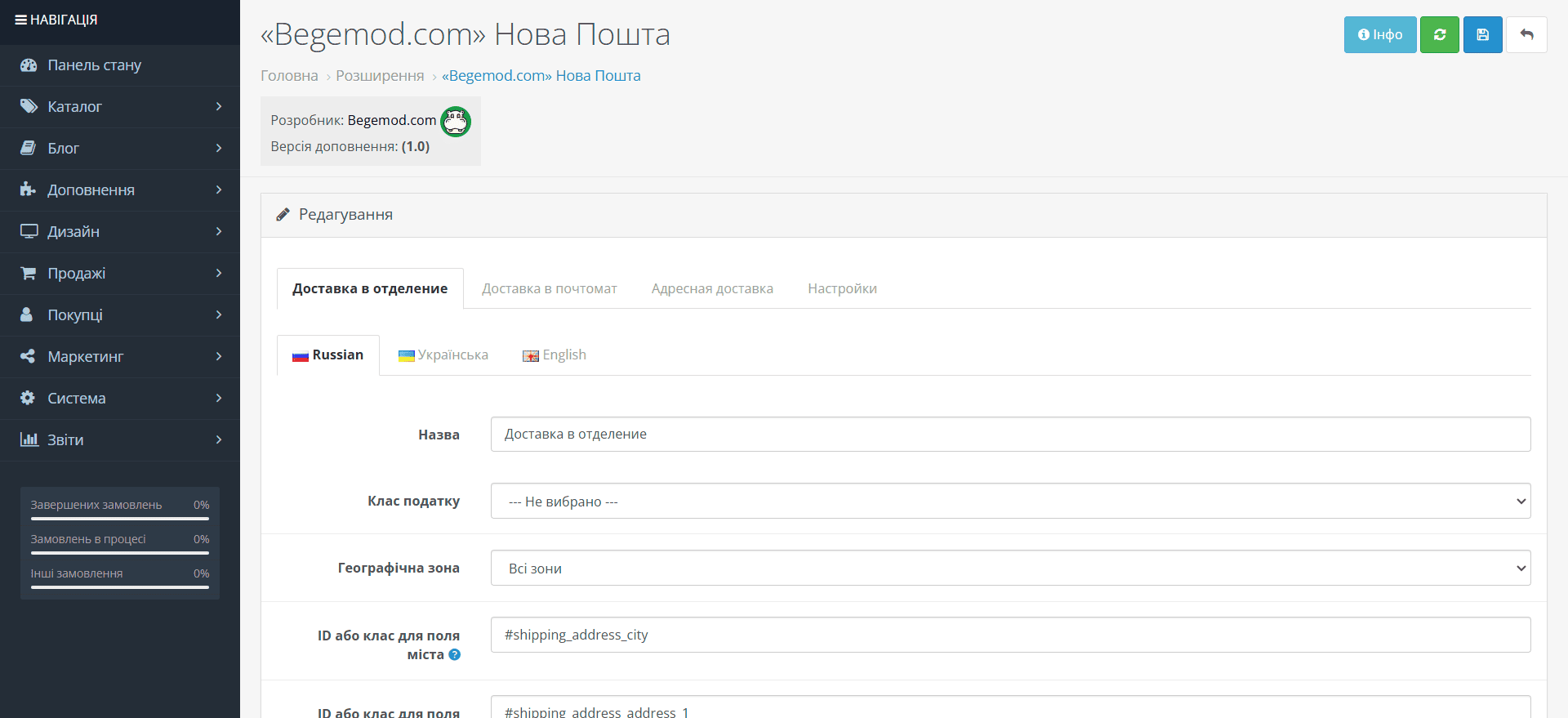Viewport: 1568px width, 718px height.
Task: Click the help icon next to міста label
Action: (x=455, y=654)
